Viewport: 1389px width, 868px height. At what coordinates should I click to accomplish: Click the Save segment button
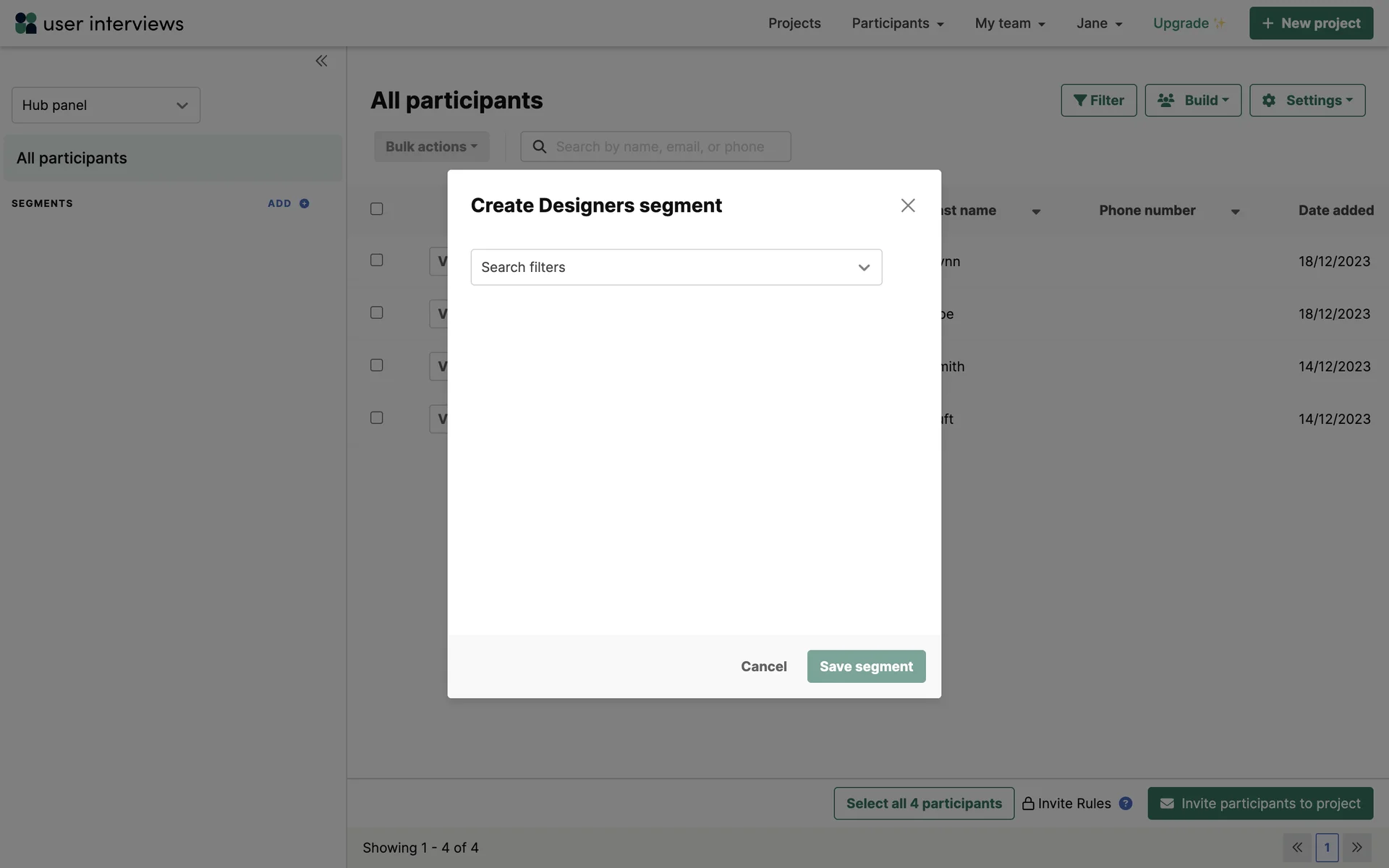click(866, 666)
